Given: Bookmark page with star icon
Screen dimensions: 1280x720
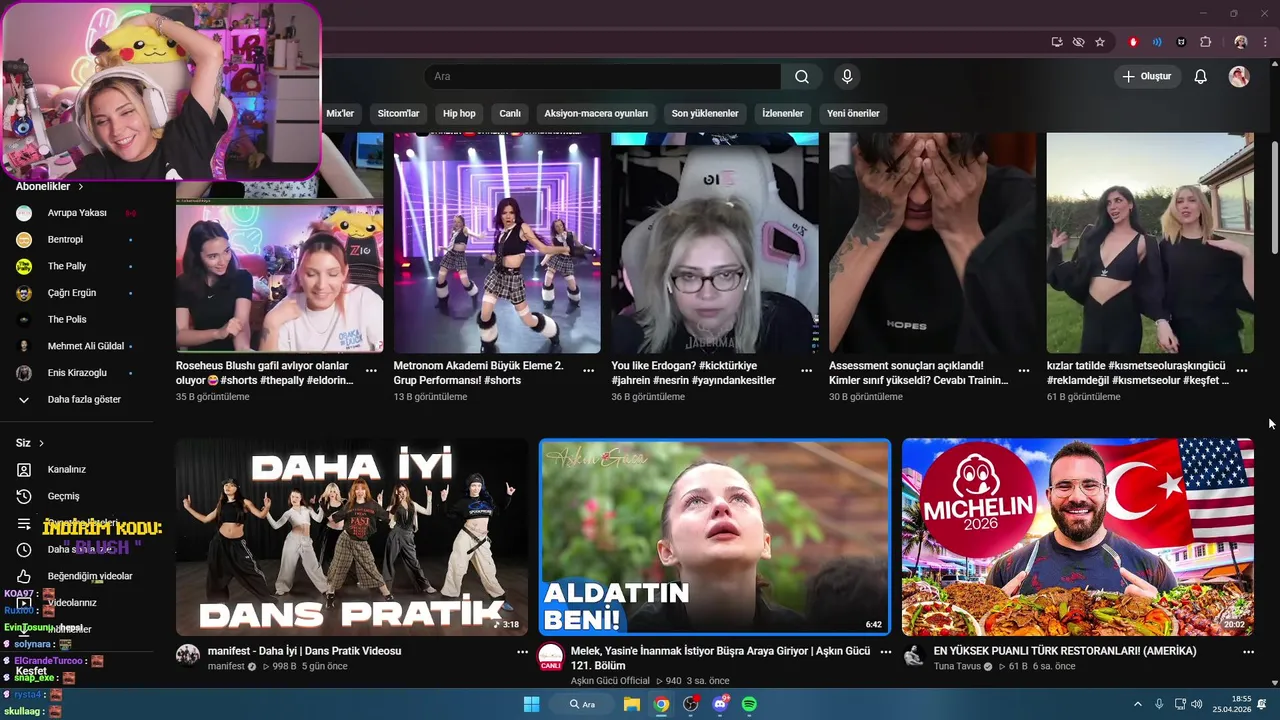Looking at the screenshot, I should [x=1100, y=42].
